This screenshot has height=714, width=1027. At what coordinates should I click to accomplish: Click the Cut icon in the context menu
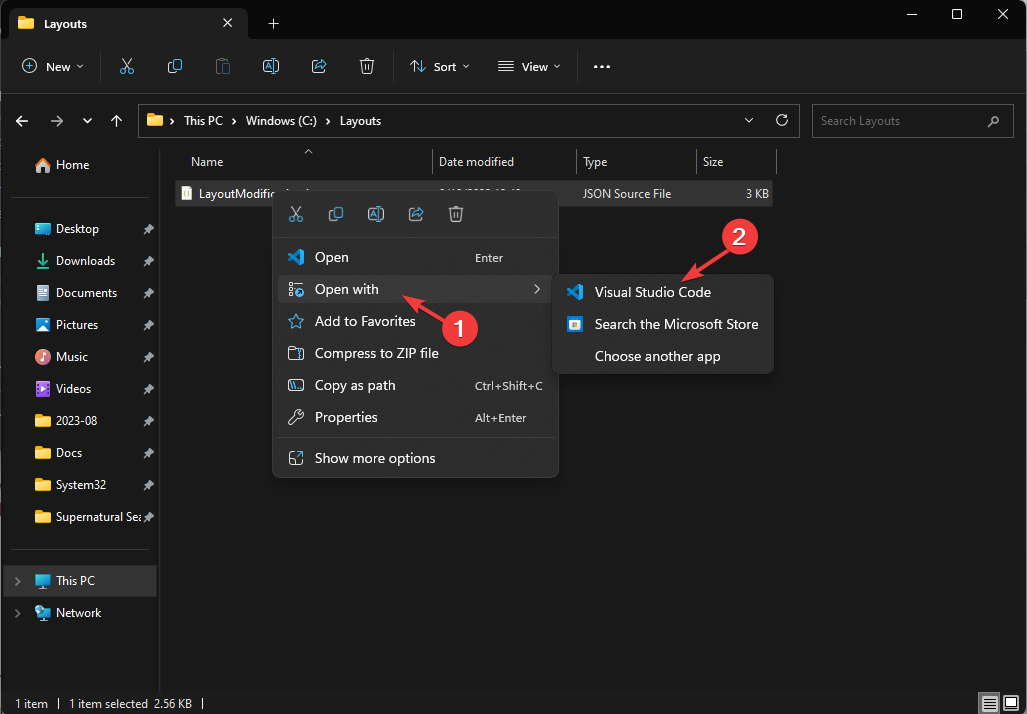tap(296, 214)
